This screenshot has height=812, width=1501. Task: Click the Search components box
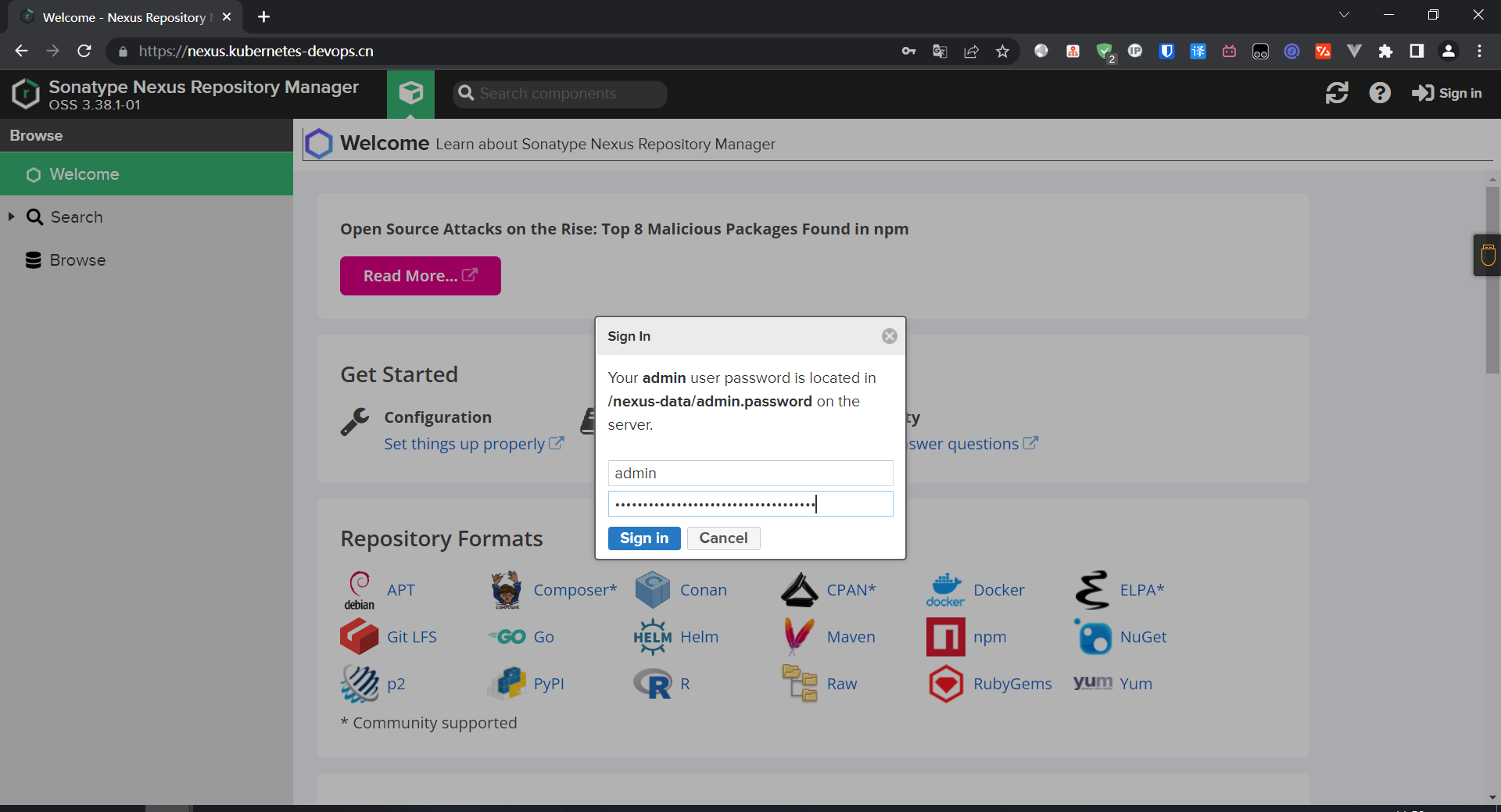(x=560, y=94)
